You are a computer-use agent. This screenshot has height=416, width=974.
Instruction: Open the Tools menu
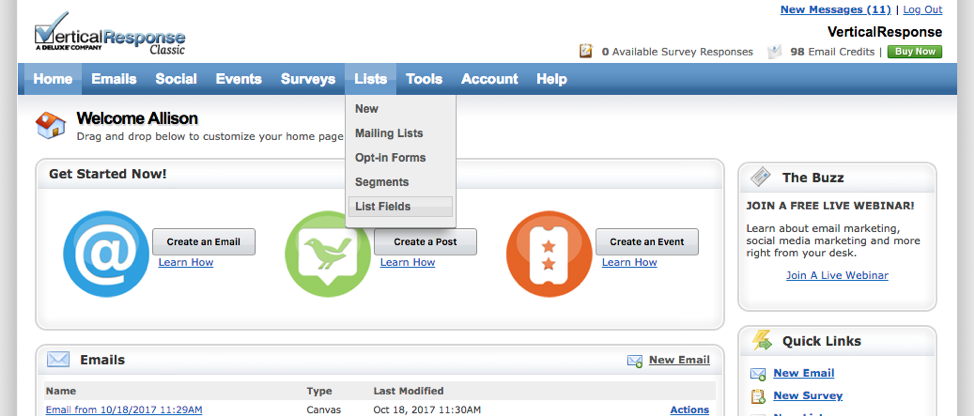tap(424, 79)
